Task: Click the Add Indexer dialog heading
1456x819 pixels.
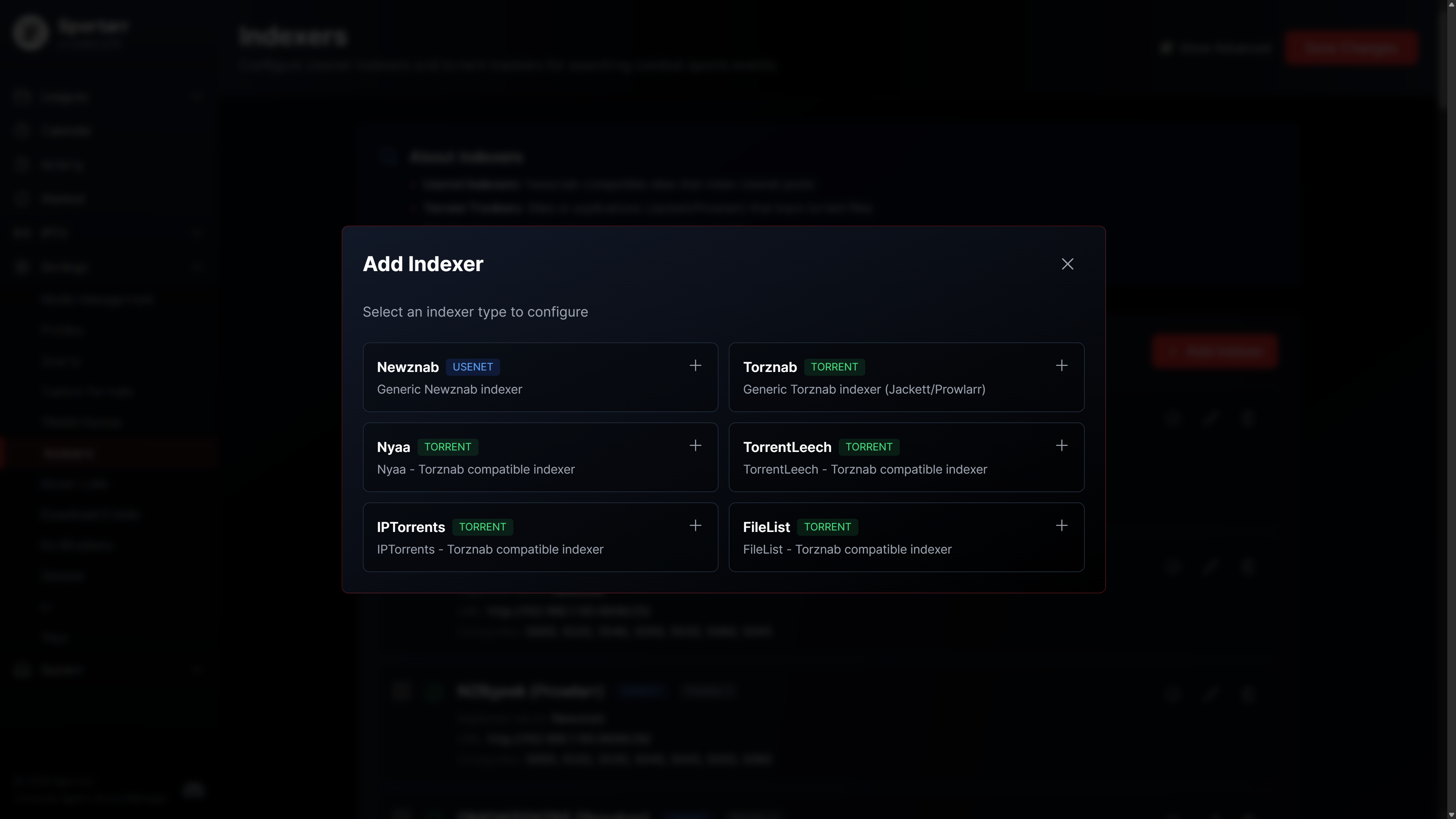Action: tap(423, 264)
